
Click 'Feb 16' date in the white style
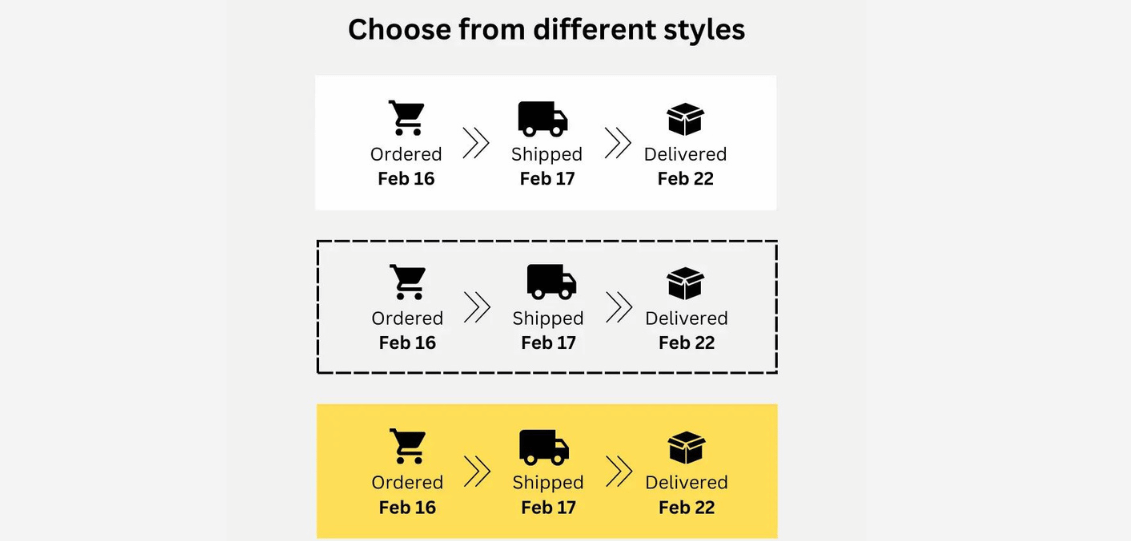pyautogui.click(x=406, y=179)
